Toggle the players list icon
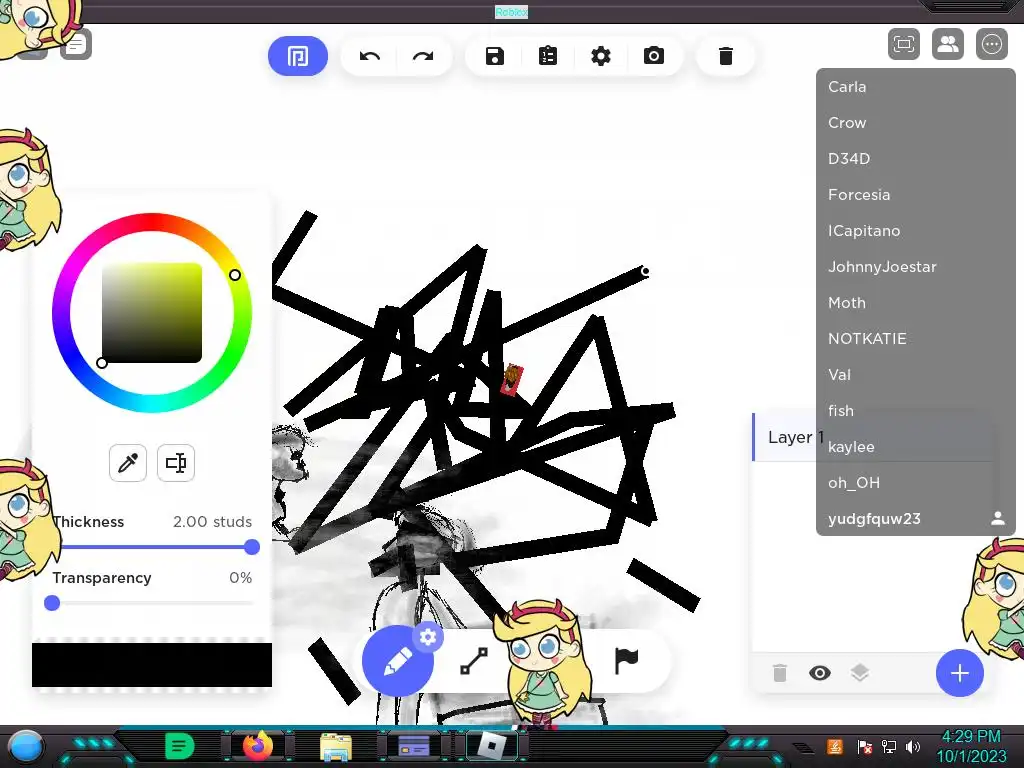The height and width of the screenshot is (768, 1024). coord(948,44)
